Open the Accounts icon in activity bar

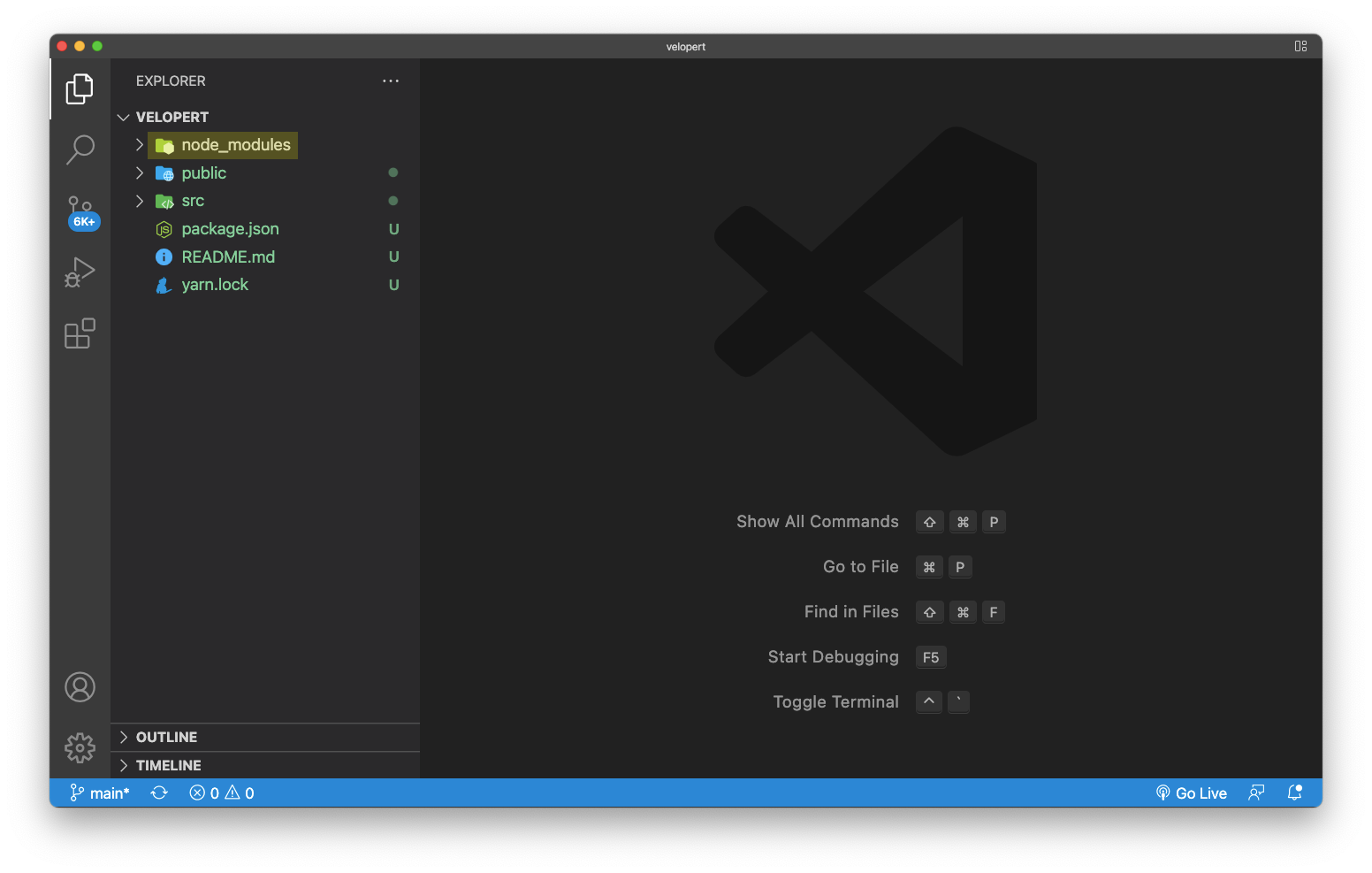click(80, 687)
